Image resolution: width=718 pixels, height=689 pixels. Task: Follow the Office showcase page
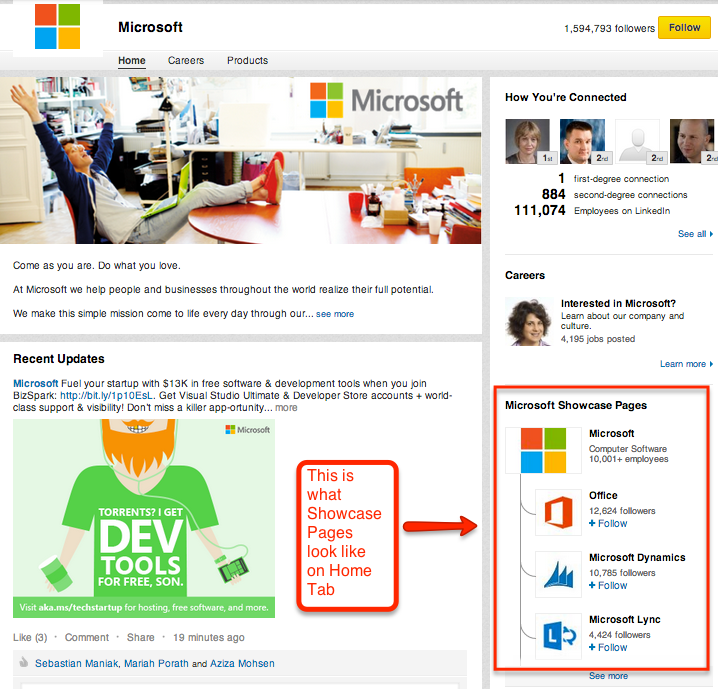(x=608, y=524)
